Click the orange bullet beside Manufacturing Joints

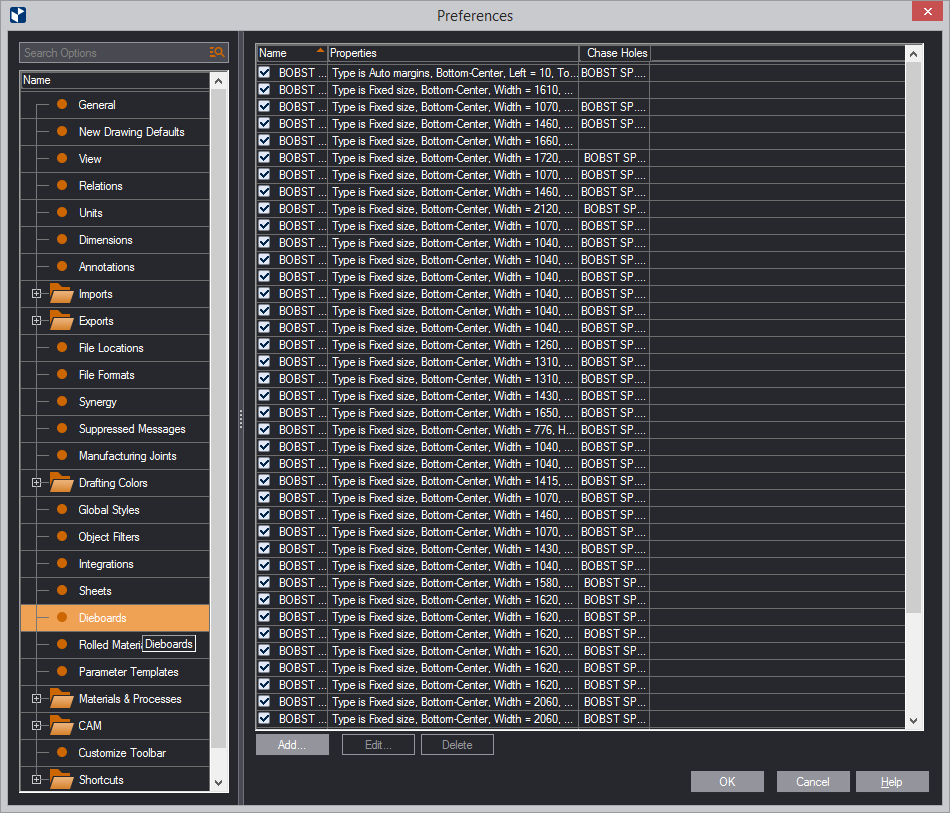62,455
